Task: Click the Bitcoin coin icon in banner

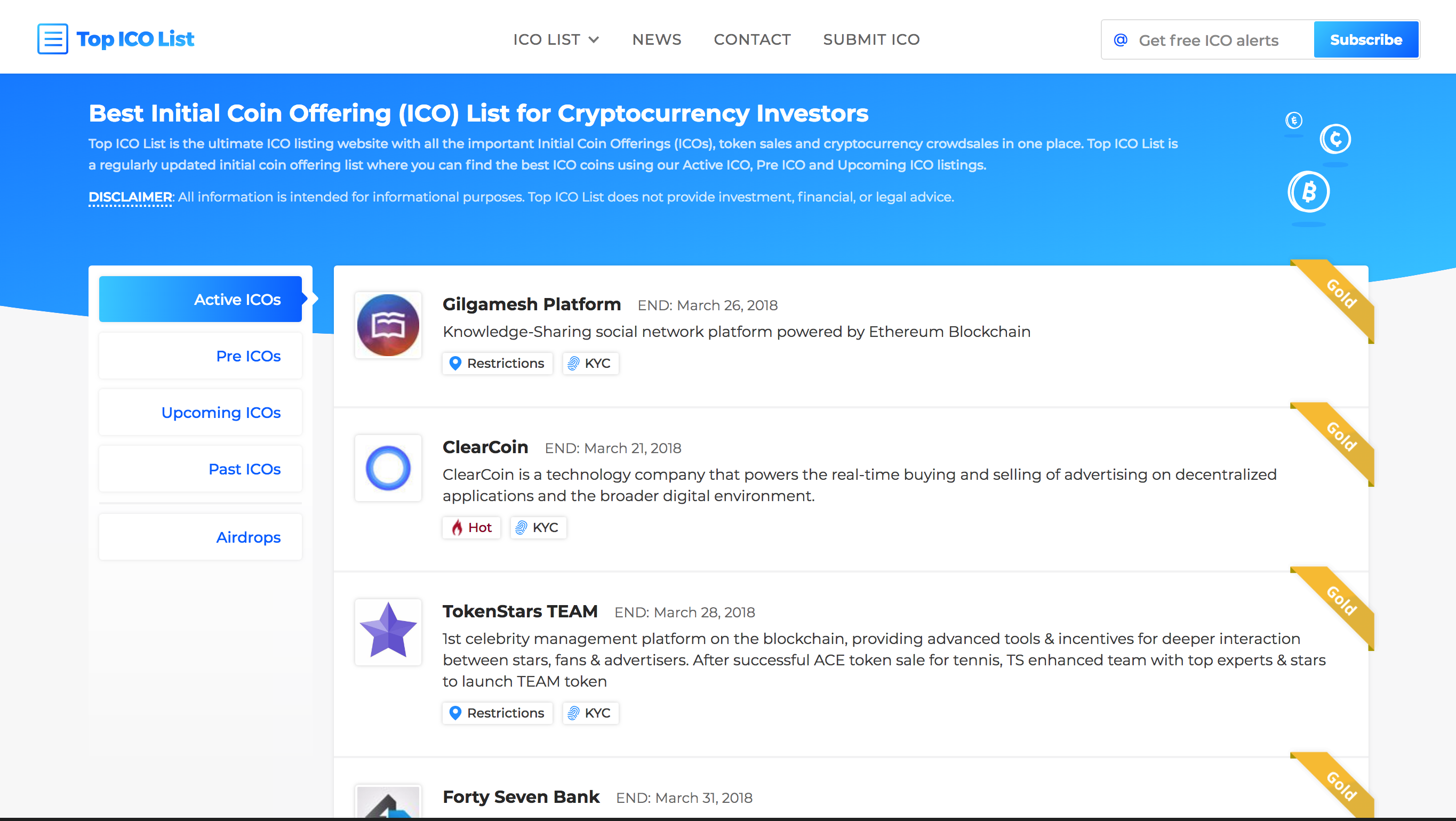Action: 1308,192
